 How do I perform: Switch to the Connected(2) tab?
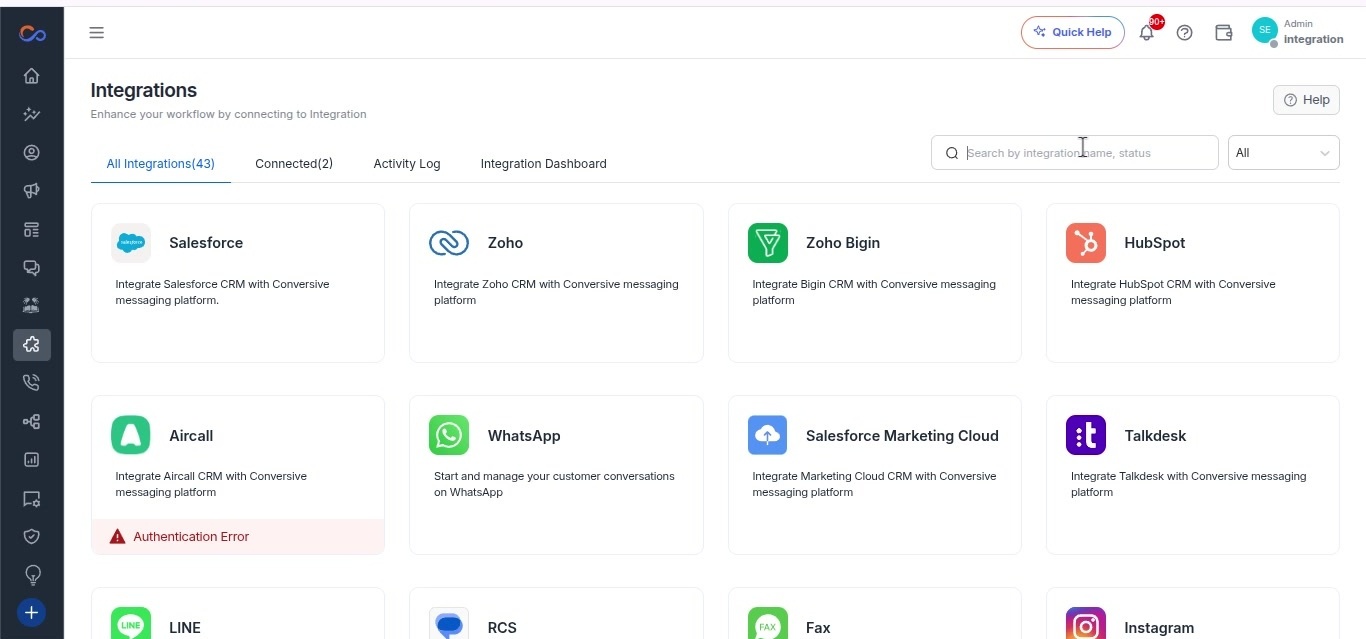point(294,164)
